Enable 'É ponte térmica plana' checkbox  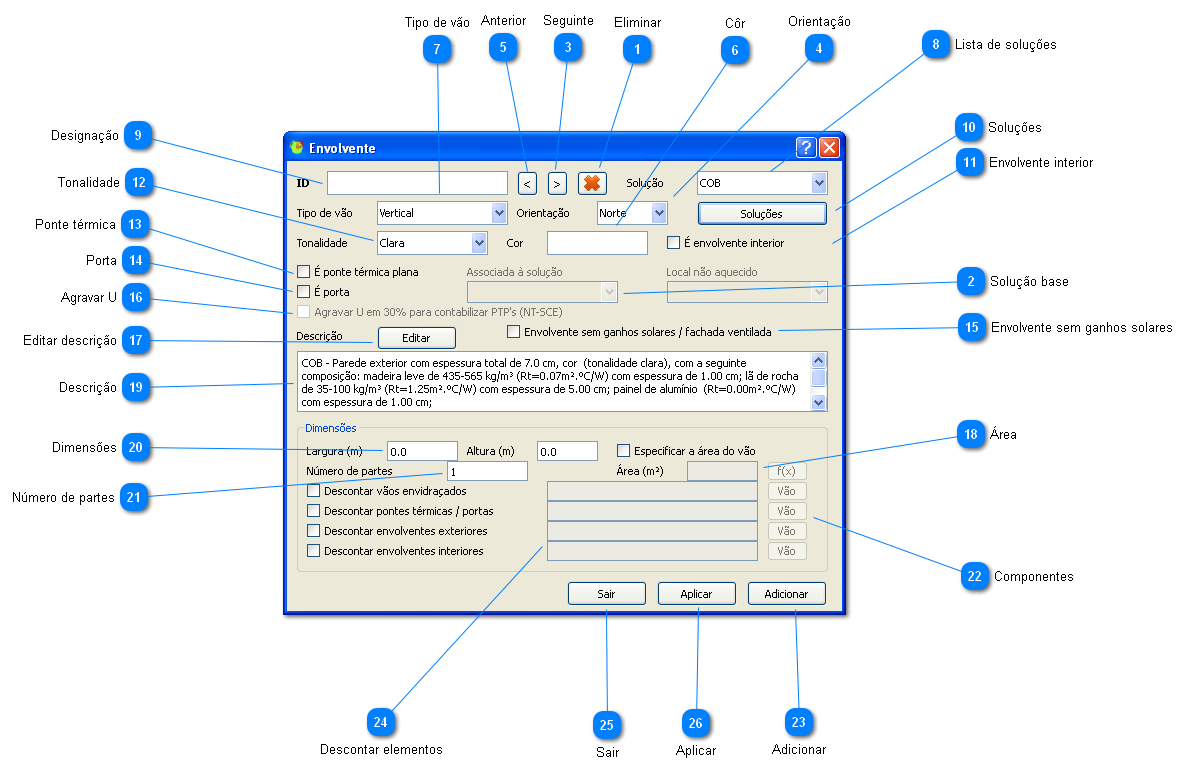pos(304,271)
